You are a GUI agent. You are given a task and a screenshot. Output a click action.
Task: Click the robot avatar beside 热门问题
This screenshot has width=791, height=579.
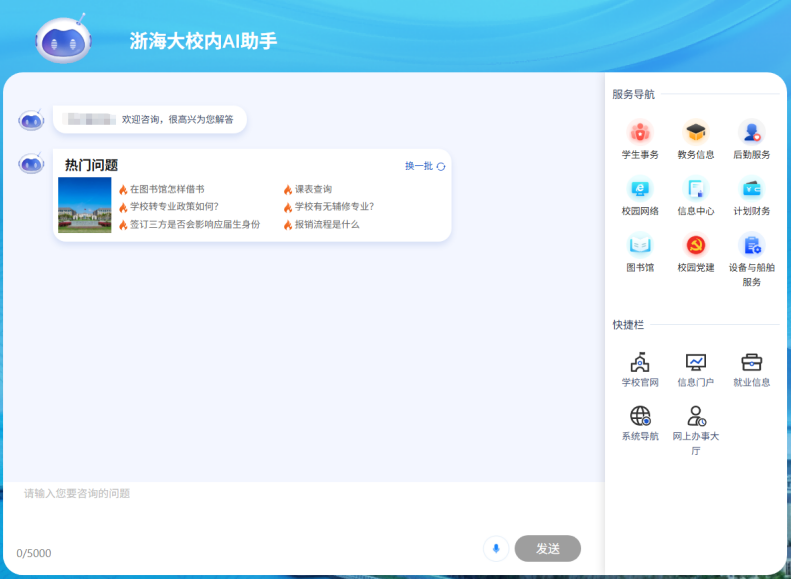point(31,163)
